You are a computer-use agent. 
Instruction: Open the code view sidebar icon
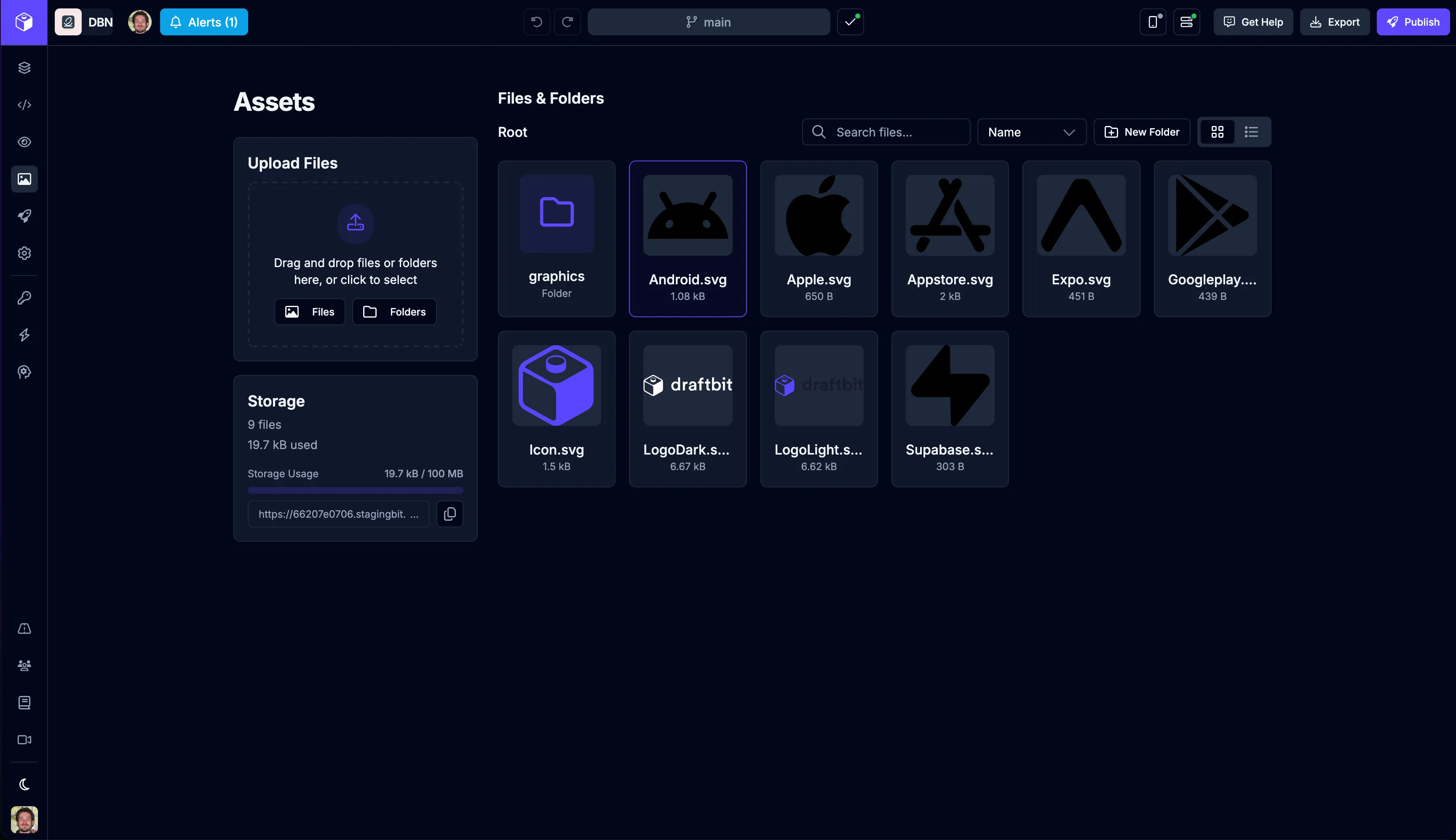coord(24,105)
